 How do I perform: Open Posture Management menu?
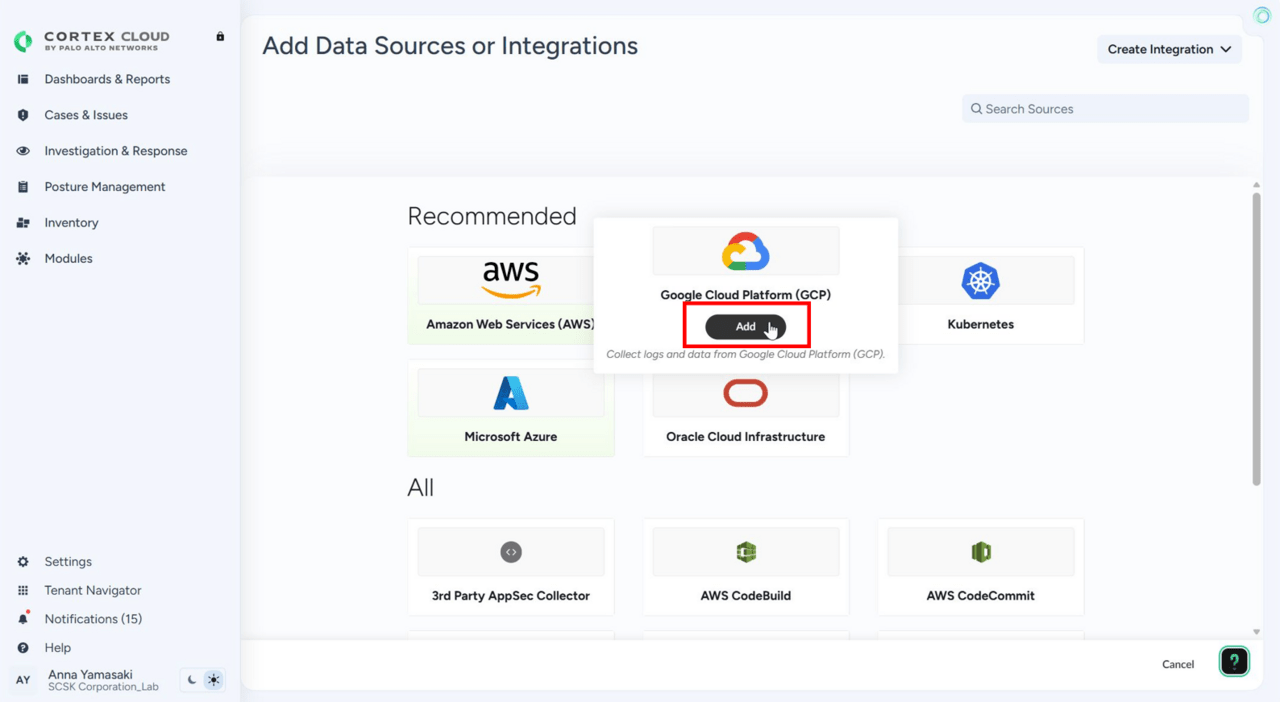click(105, 187)
